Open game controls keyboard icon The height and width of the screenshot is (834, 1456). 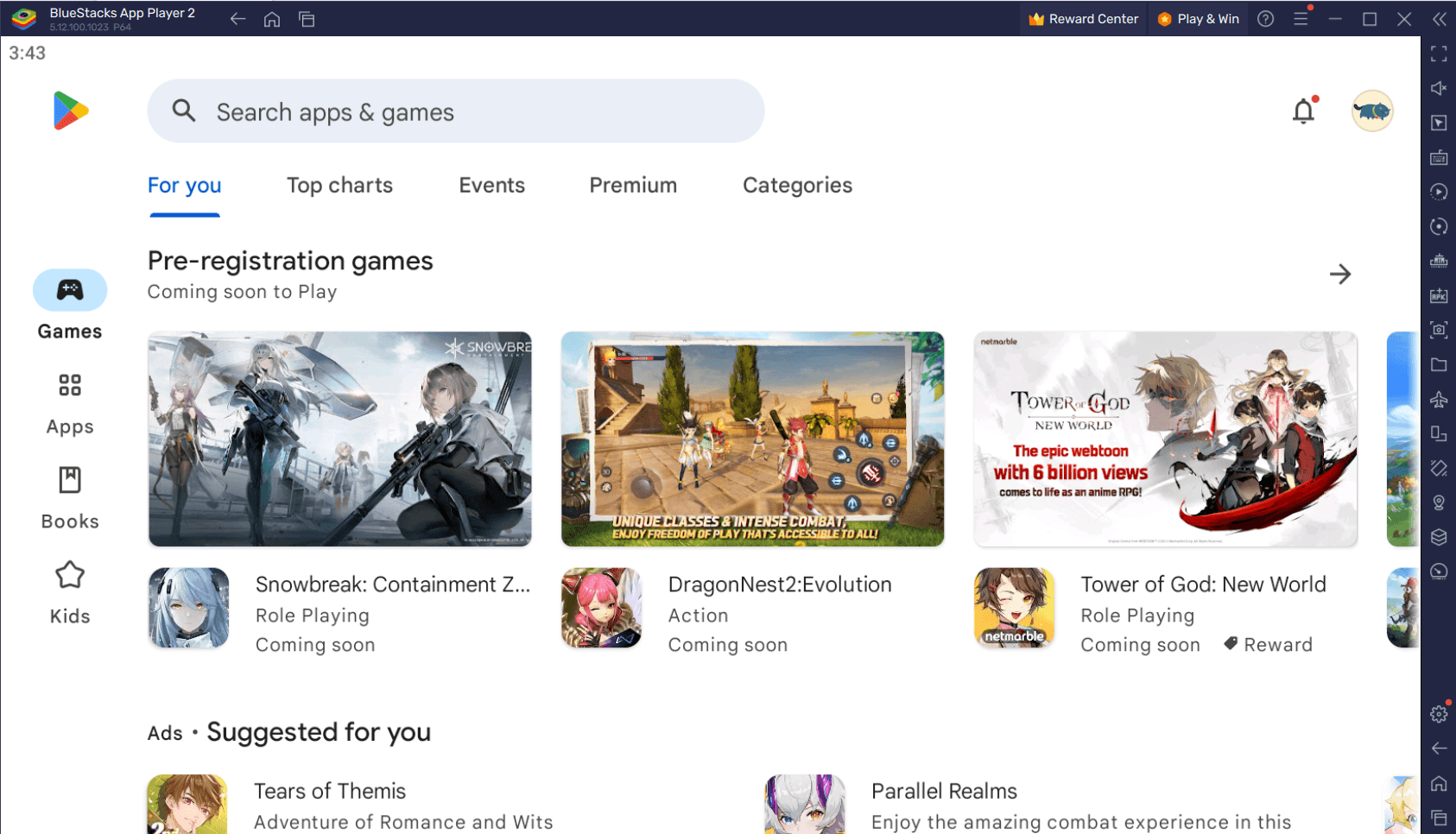(1439, 157)
